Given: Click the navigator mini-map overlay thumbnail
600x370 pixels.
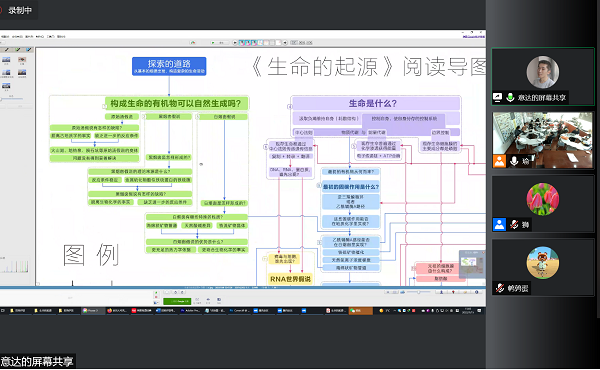Looking at the screenshot, I should (472, 264).
